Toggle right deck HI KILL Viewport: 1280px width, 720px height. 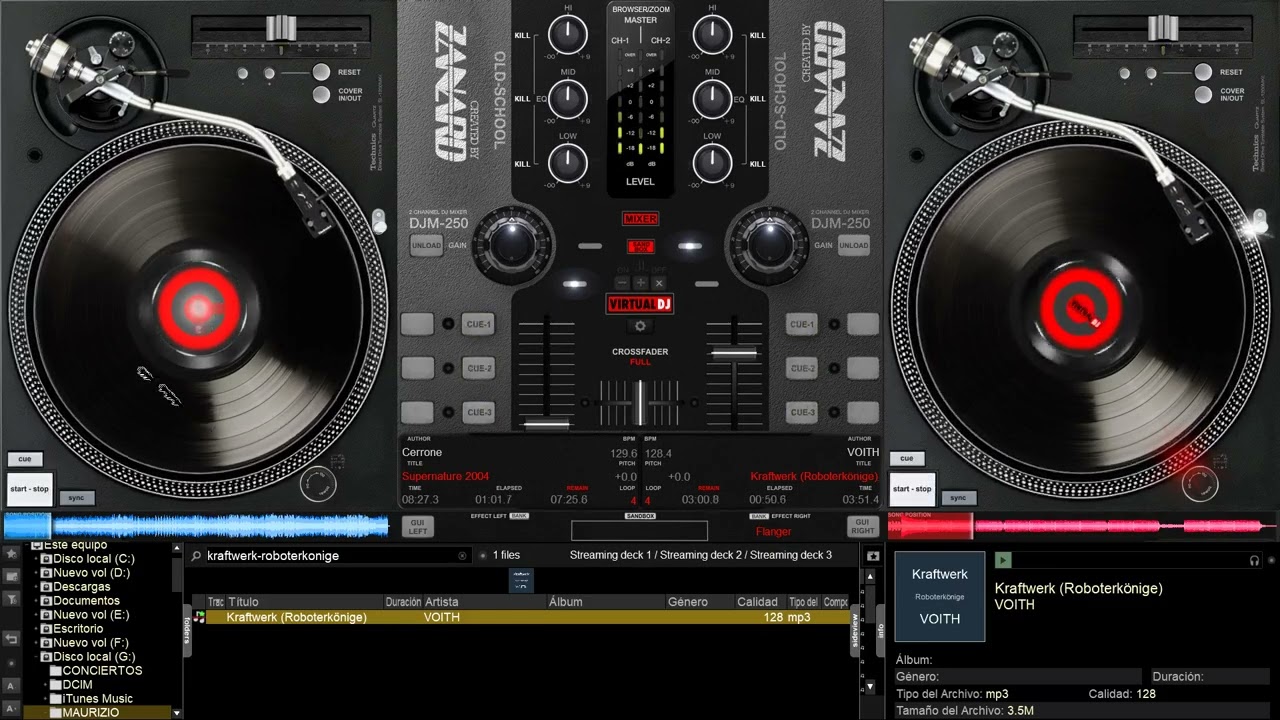[757, 35]
